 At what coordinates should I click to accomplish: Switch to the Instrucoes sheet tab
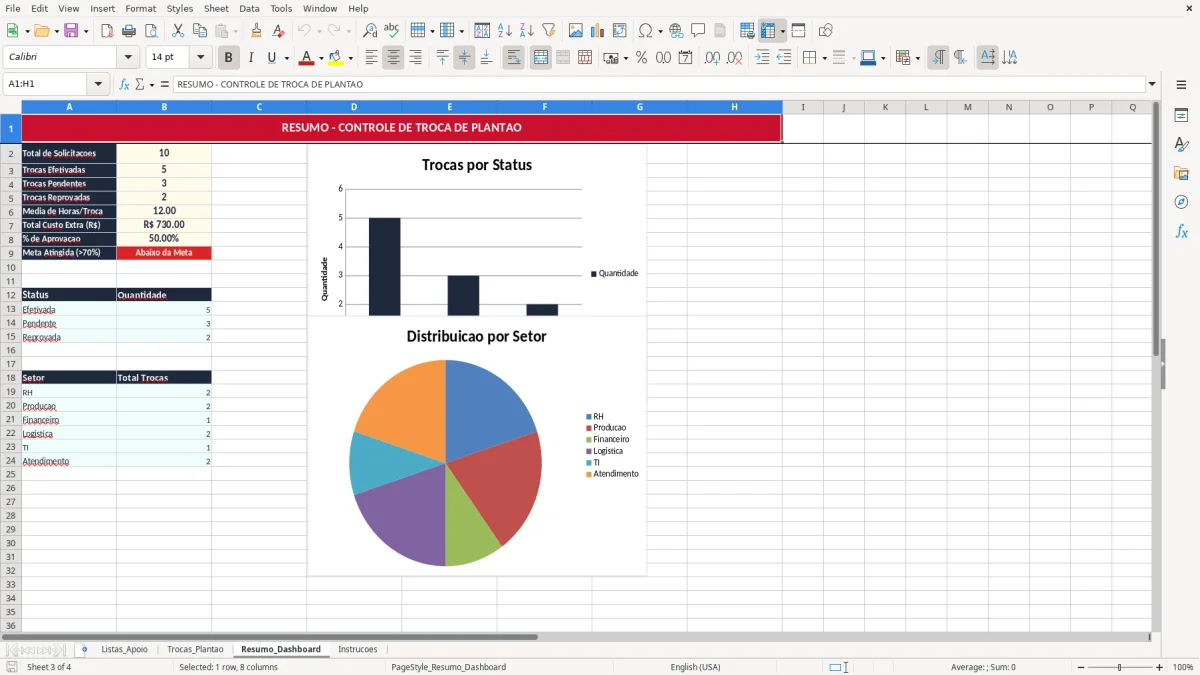pyautogui.click(x=358, y=649)
